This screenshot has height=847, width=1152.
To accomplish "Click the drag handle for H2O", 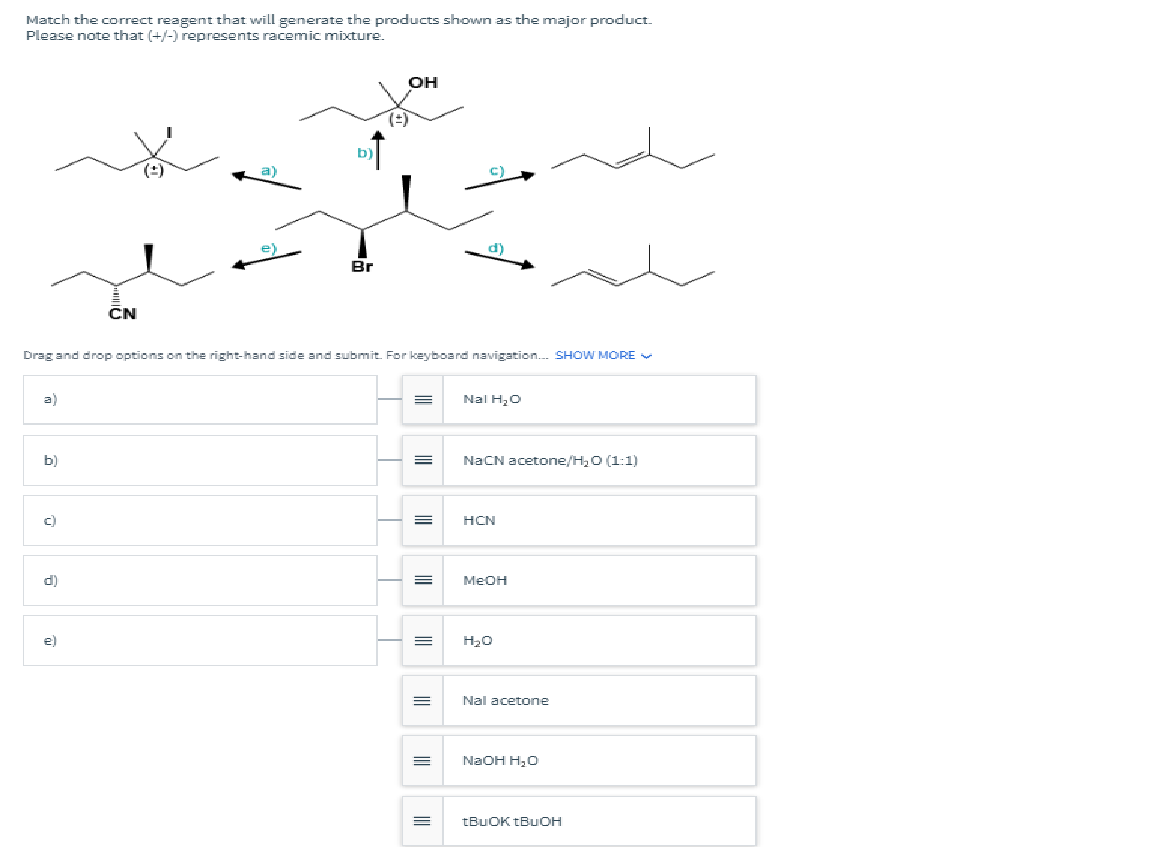I will coord(422,640).
